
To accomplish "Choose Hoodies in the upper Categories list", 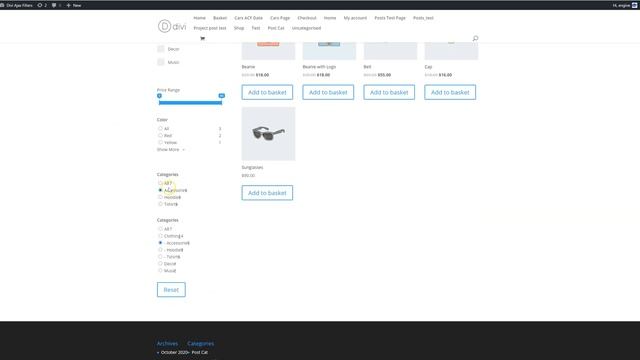I will coord(160,197).
